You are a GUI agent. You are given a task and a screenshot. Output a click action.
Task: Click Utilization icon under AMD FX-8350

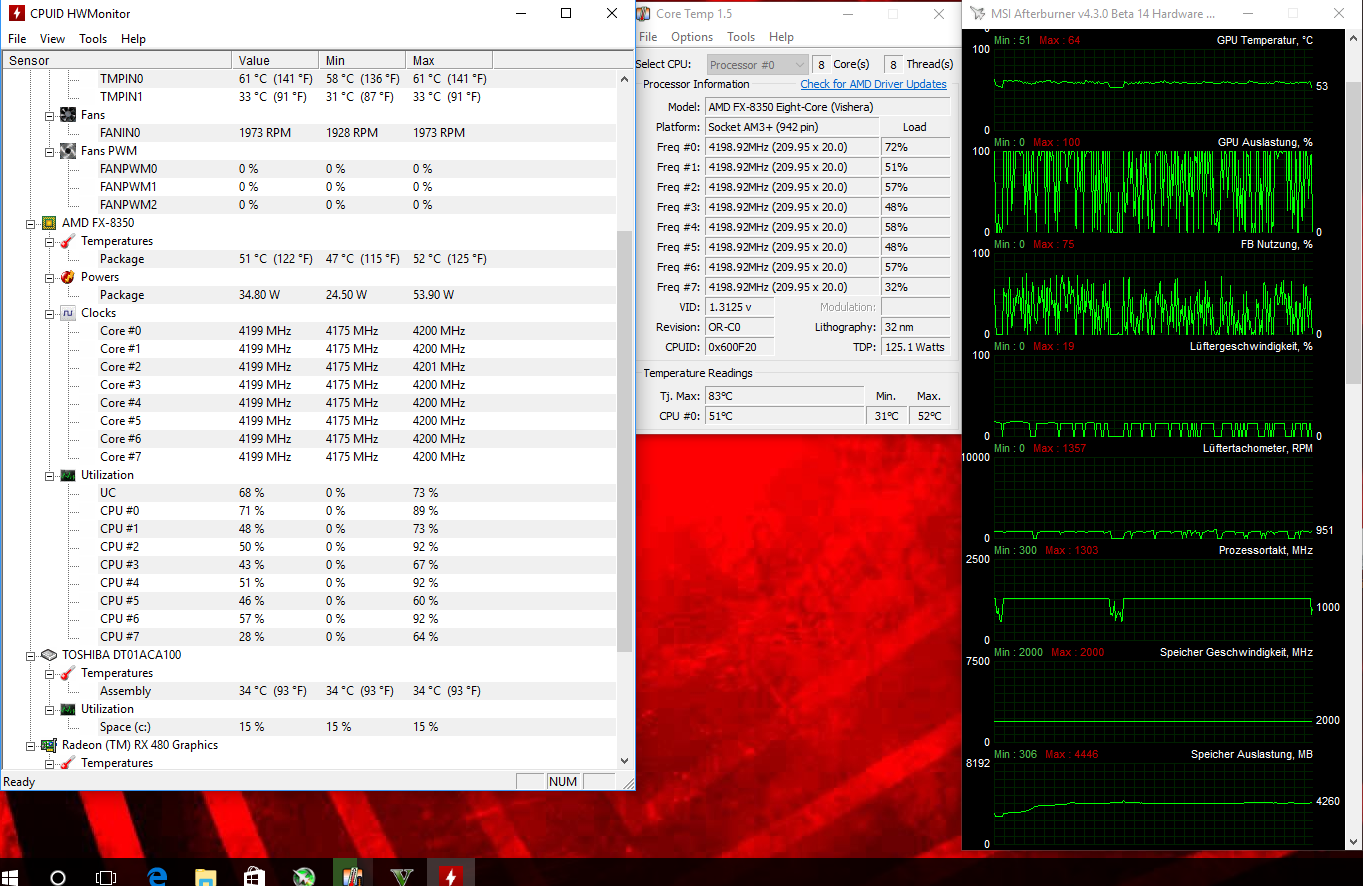(x=68, y=475)
